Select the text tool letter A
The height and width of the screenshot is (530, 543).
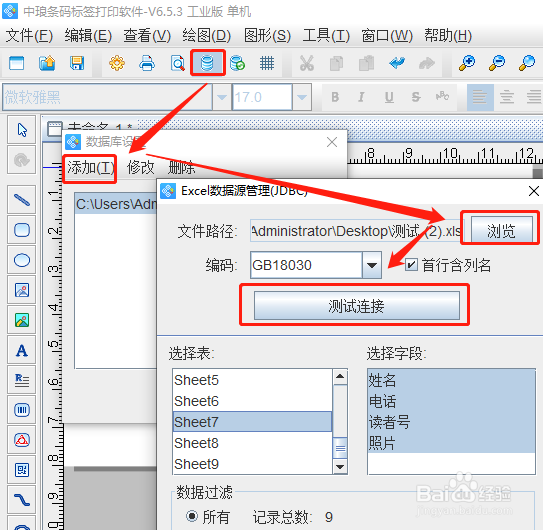coord(22,350)
